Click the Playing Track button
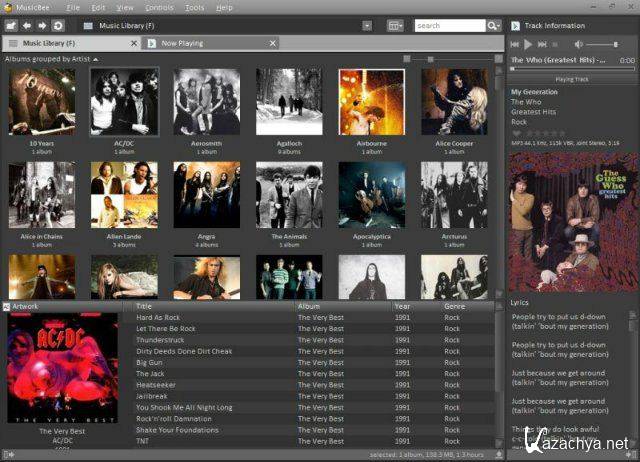The image size is (640, 462). point(571,78)
